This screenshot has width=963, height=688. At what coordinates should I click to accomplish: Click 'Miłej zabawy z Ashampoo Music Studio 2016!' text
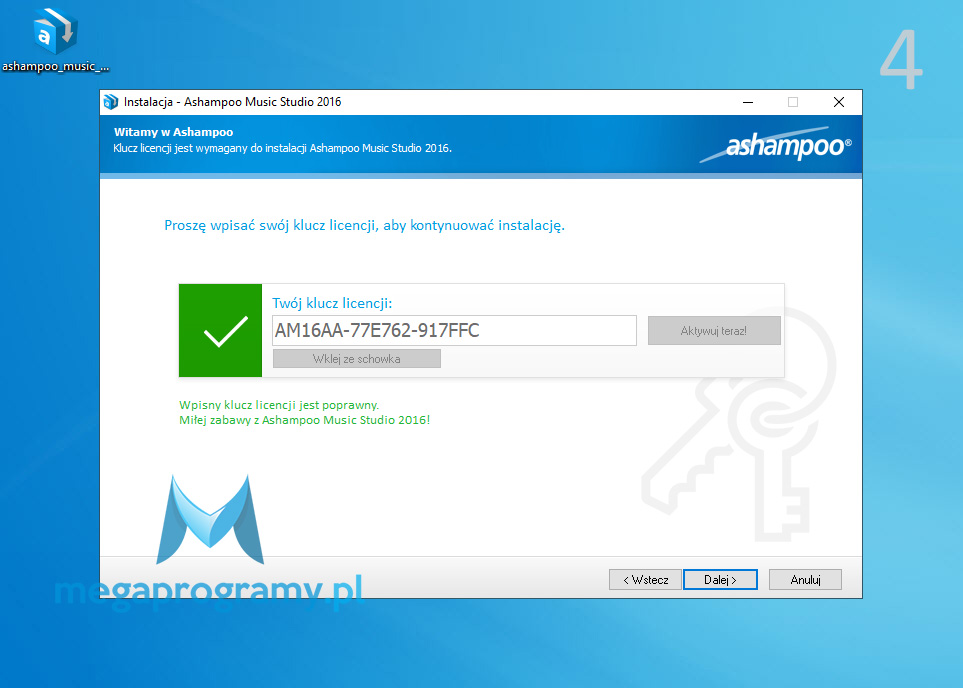click(305, 420)
